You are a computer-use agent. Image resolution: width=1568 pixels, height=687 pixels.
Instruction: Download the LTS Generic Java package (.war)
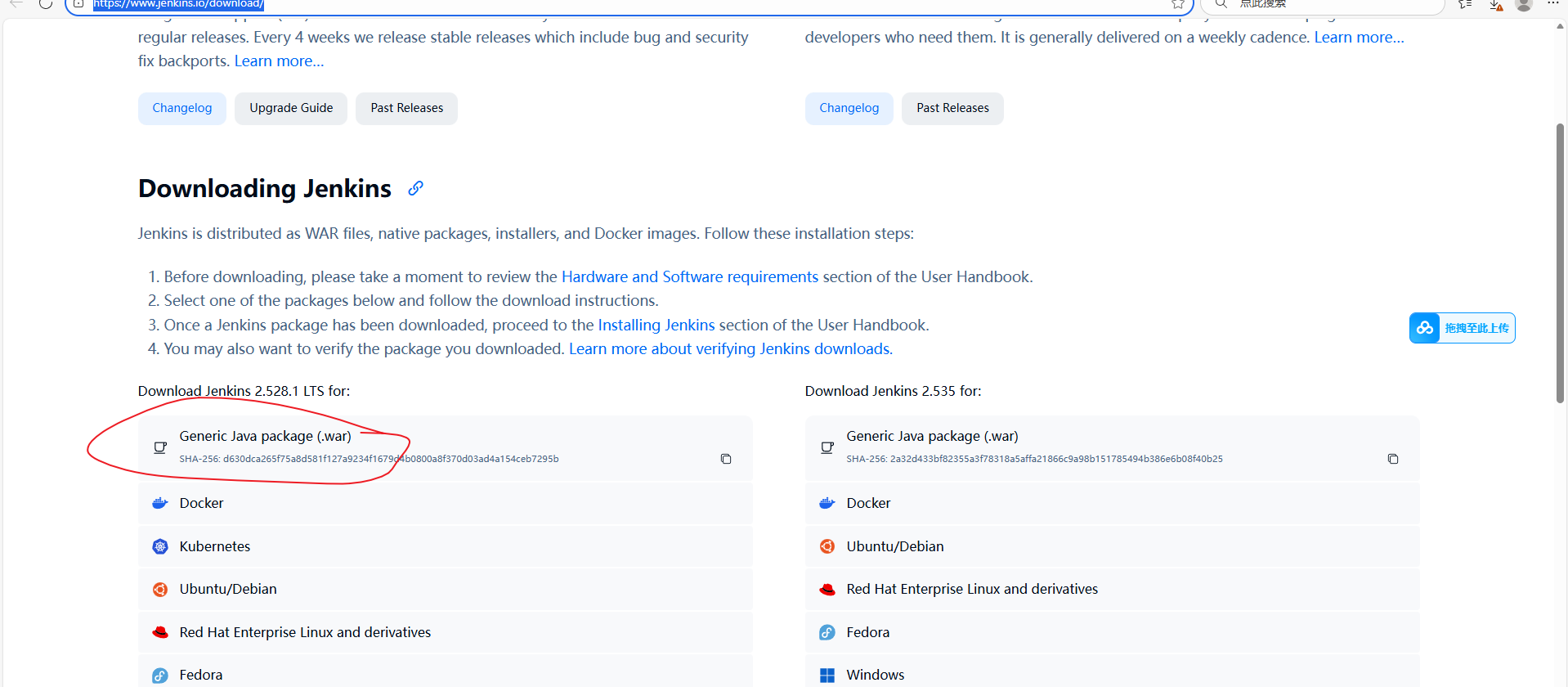tap(445, 447)
